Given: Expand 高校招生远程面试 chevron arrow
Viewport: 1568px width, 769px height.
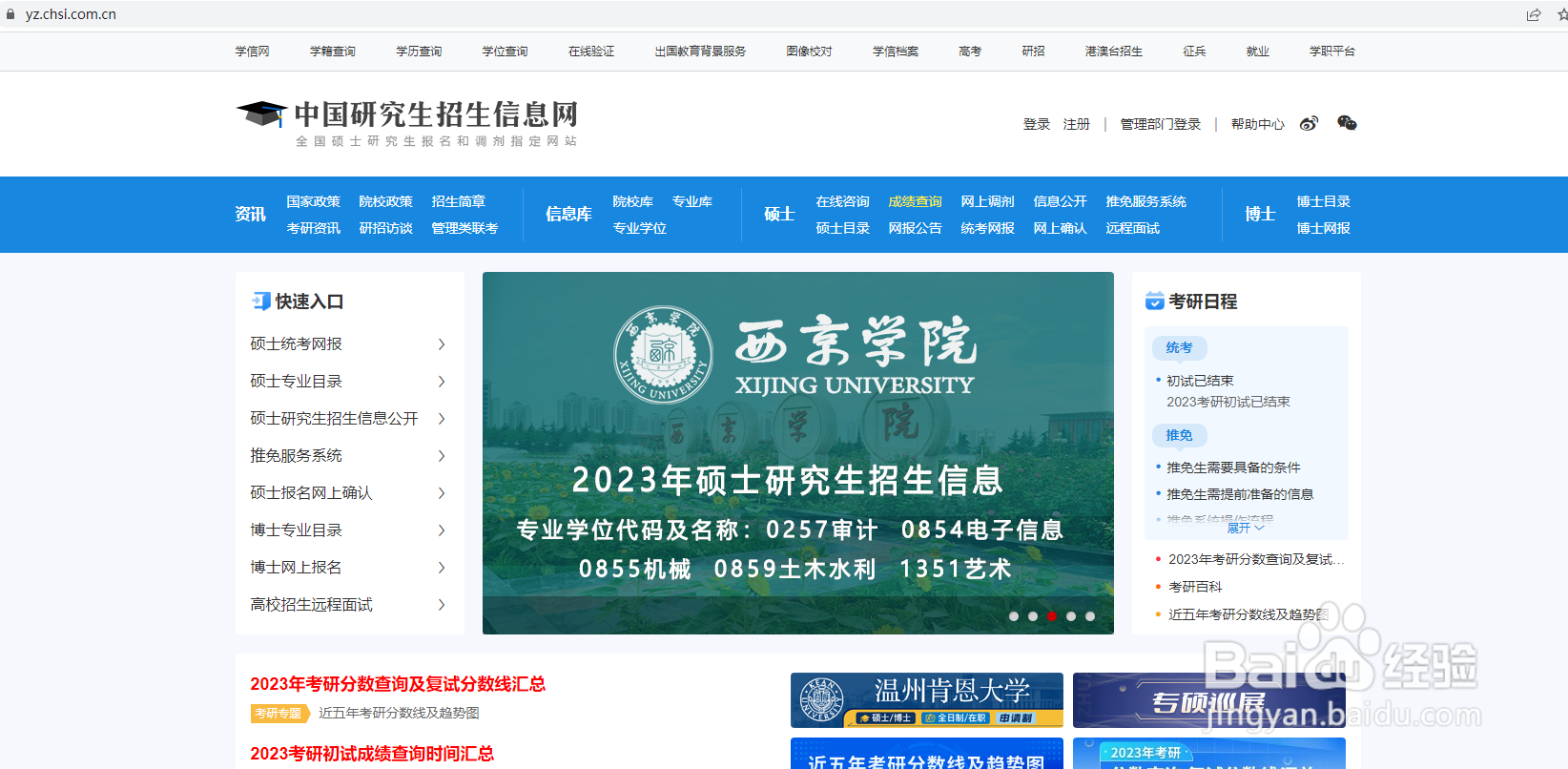Looking at the screenshot, I should click(x=442, y=605).
